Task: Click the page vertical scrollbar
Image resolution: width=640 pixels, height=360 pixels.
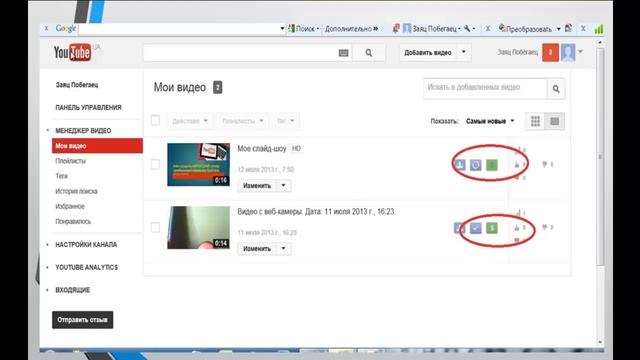Action: point(600,157)
